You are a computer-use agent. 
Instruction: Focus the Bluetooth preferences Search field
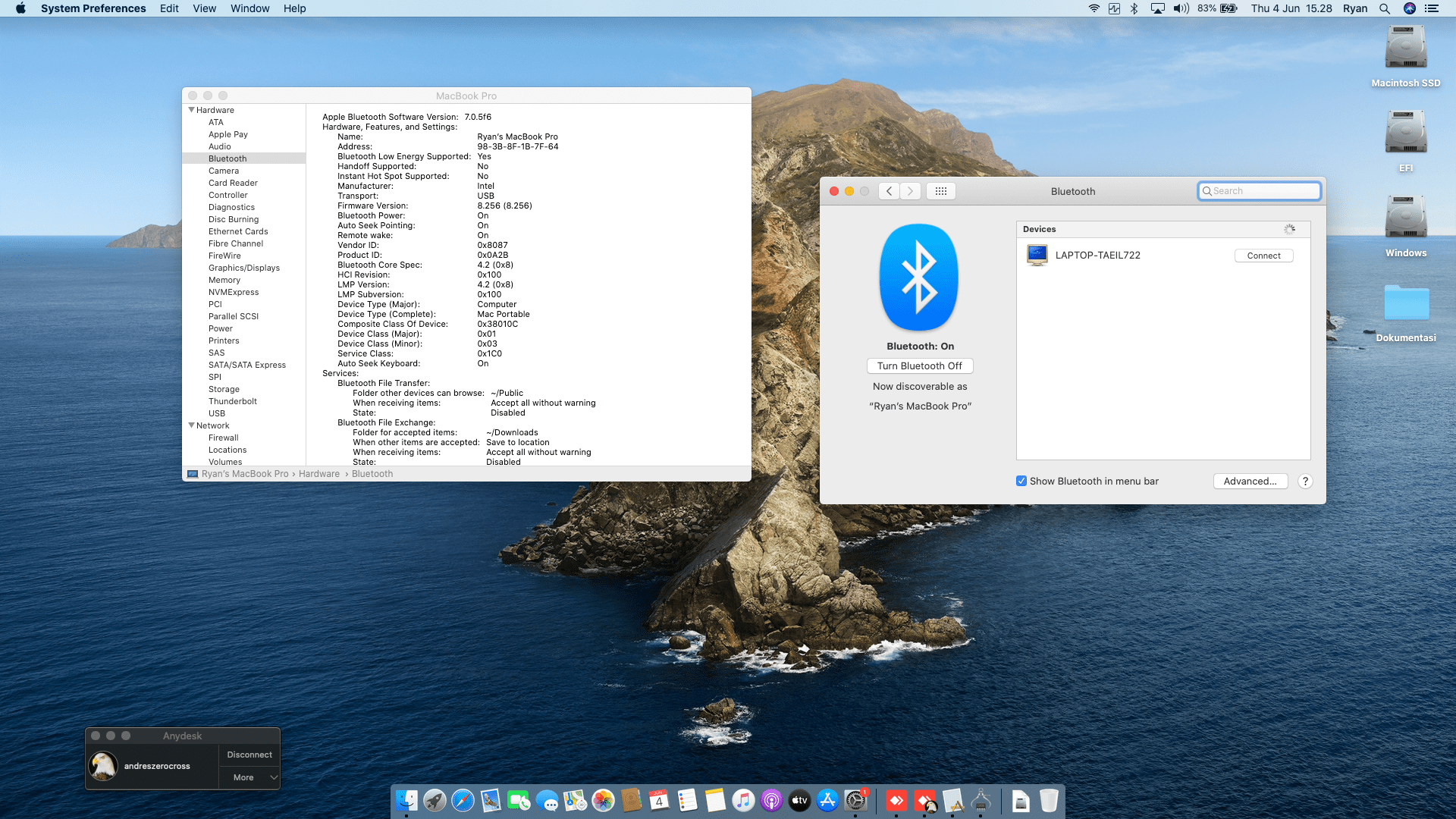[x=1260, y=191]
